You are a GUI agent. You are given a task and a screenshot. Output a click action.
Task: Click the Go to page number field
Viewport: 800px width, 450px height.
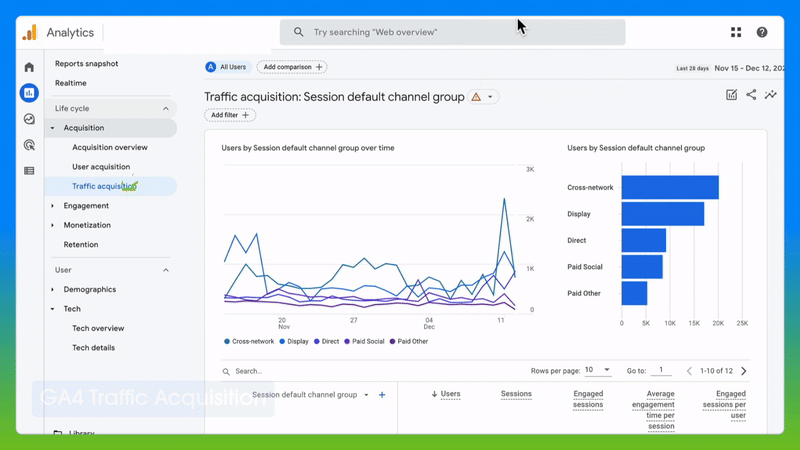pos(661,370)
